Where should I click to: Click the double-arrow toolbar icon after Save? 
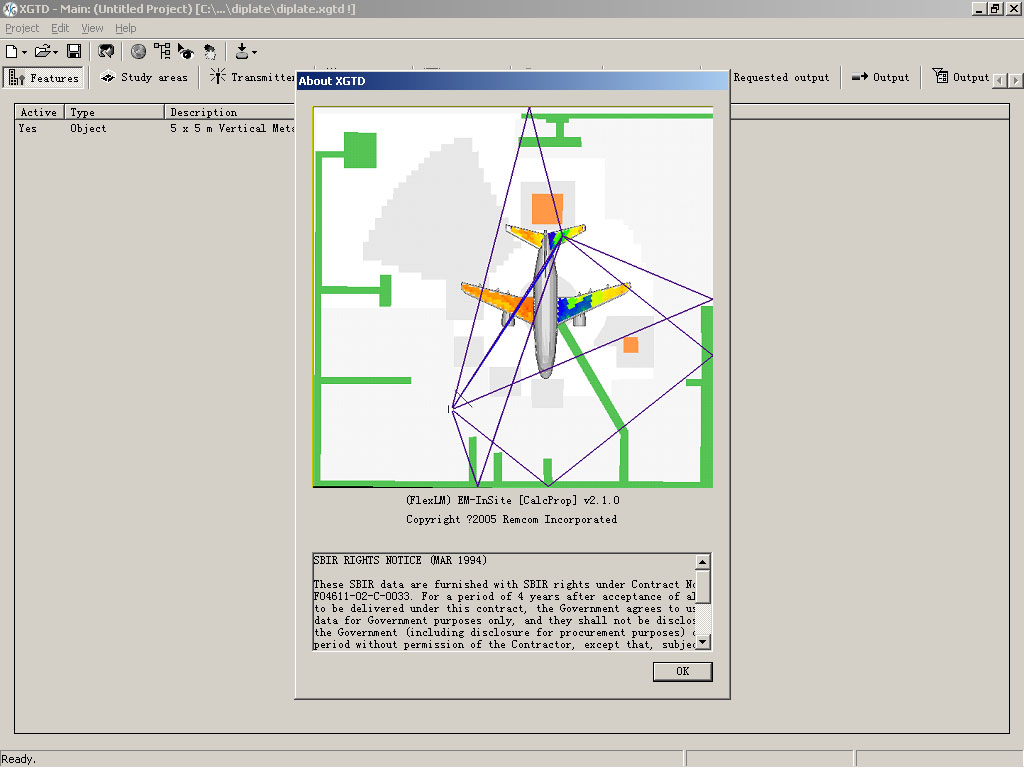[x=106, y=52]
